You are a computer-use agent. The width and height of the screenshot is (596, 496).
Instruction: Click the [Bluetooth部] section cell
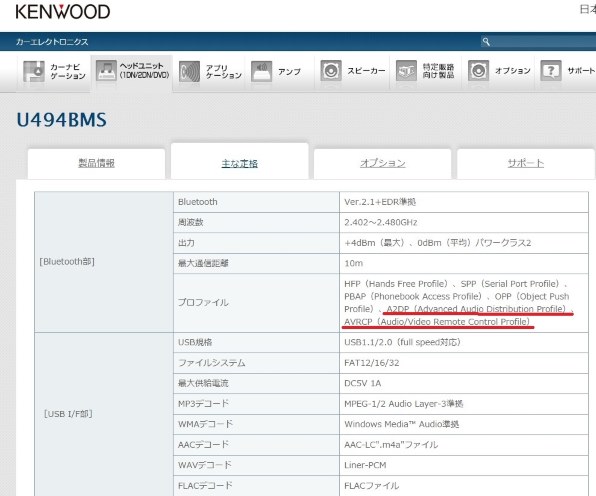pyautogui.click(x=104, y=262)
